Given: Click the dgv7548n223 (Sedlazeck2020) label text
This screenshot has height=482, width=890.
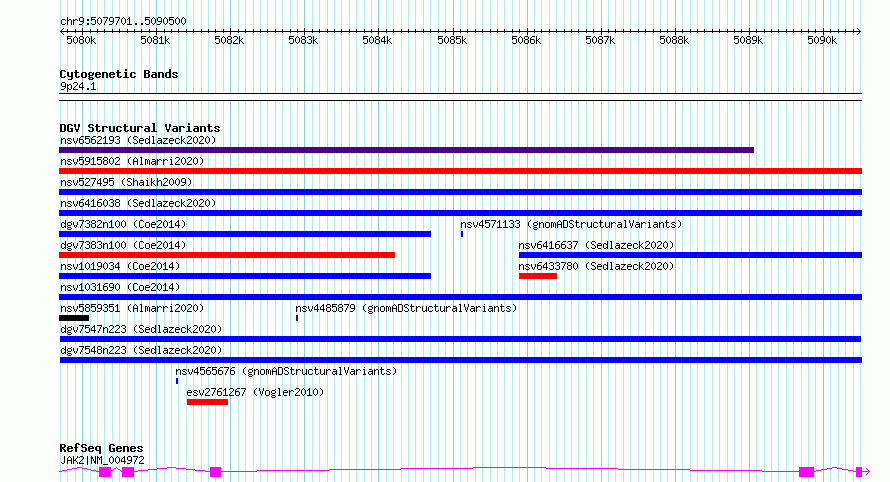Looking at the screenshot, I should (x=141, y=350).
